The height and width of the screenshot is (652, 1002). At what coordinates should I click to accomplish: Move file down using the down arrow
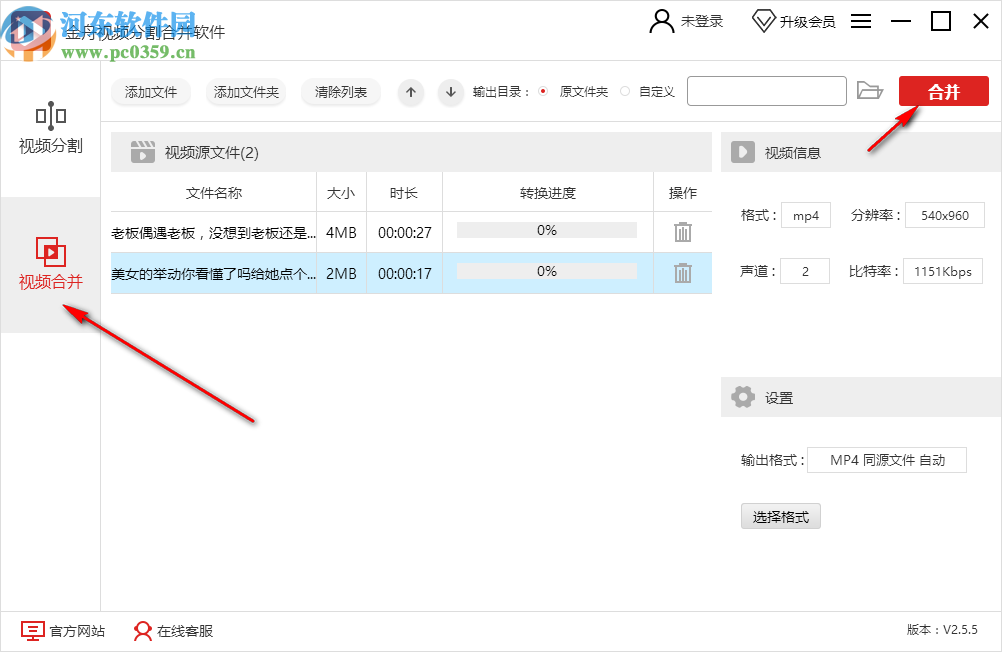pos(450,91)
